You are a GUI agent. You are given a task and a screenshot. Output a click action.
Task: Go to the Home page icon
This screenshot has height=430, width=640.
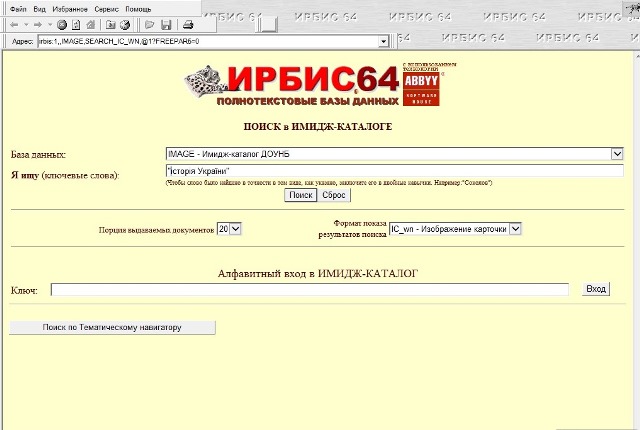click(91, 25)
